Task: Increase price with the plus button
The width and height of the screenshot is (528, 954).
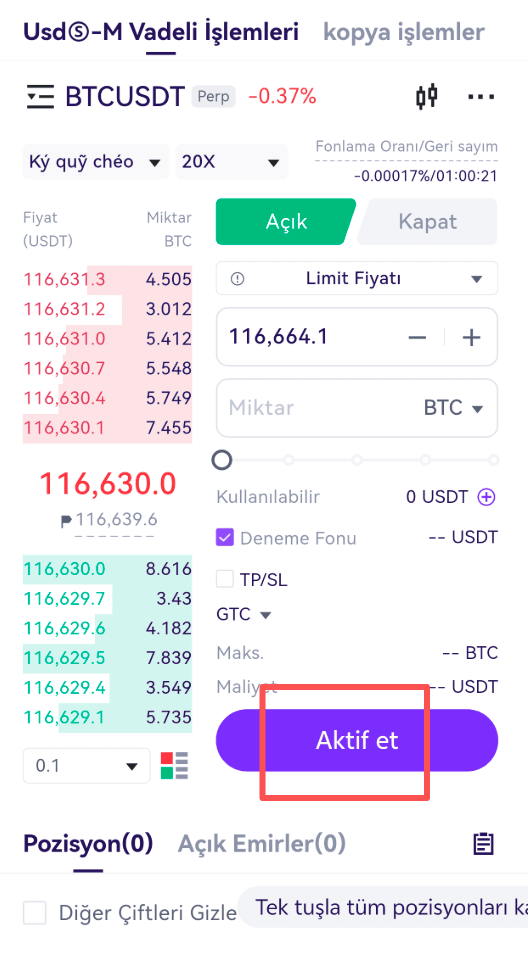Action: pos(471,337)
